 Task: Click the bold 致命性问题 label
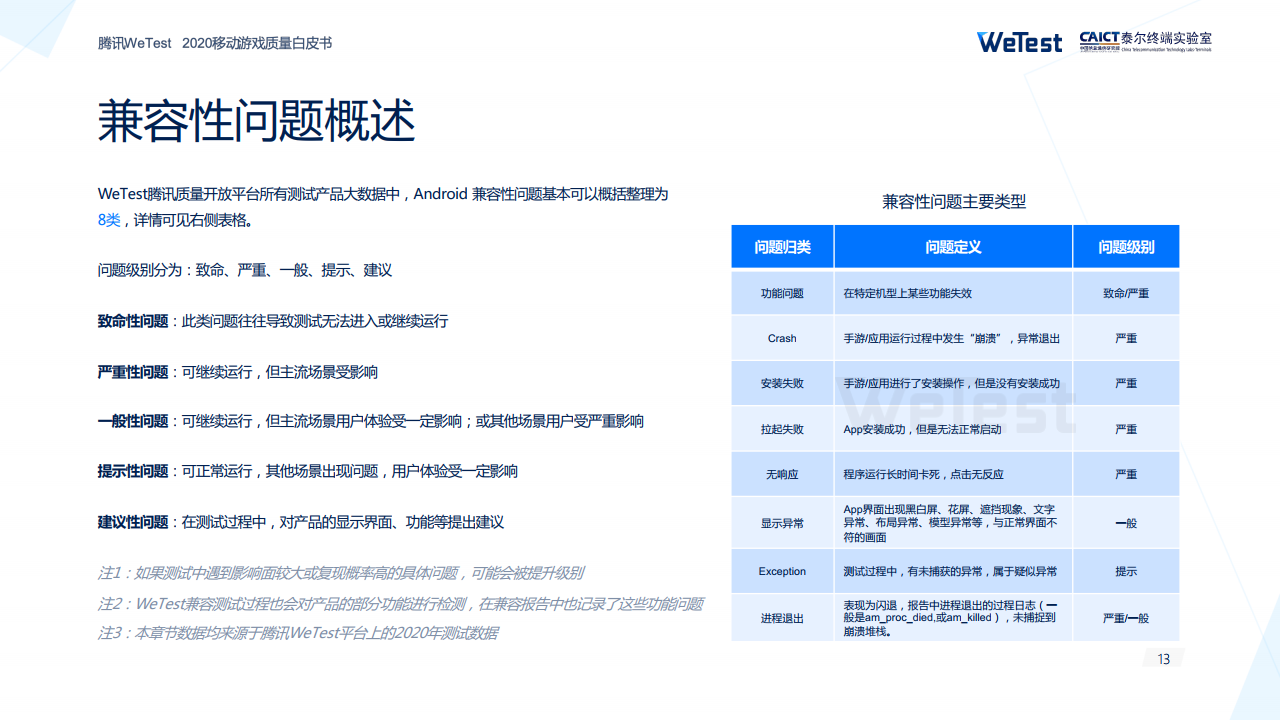point(133,321)
